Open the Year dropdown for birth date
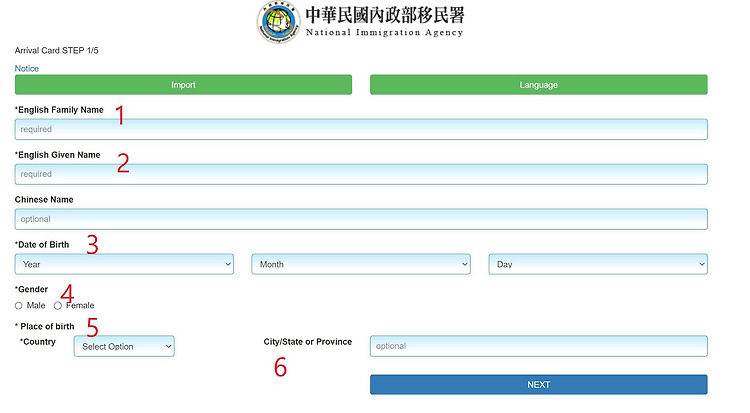The width and height of the screenshot is (750, 413). [124, 264]
